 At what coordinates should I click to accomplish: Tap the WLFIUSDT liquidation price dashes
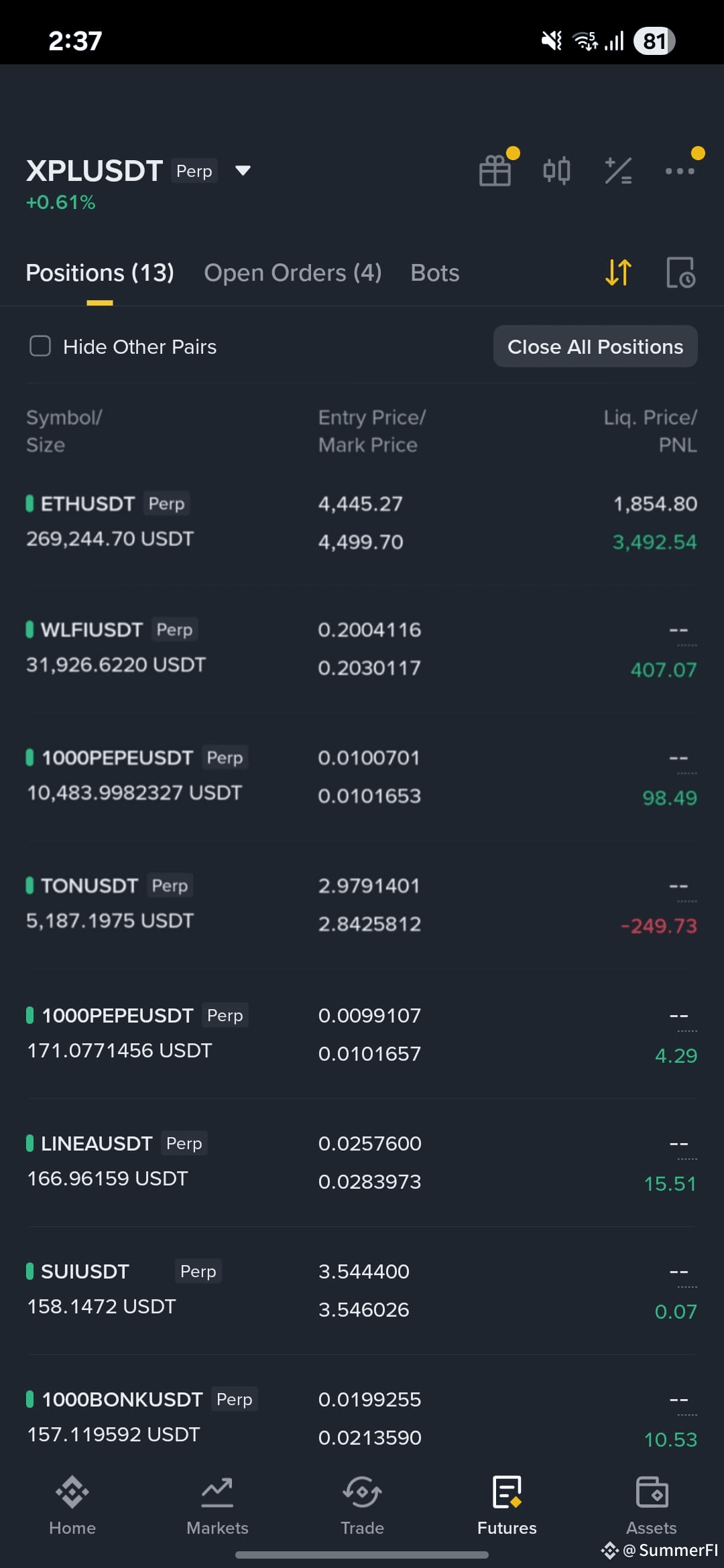point(678,631)
